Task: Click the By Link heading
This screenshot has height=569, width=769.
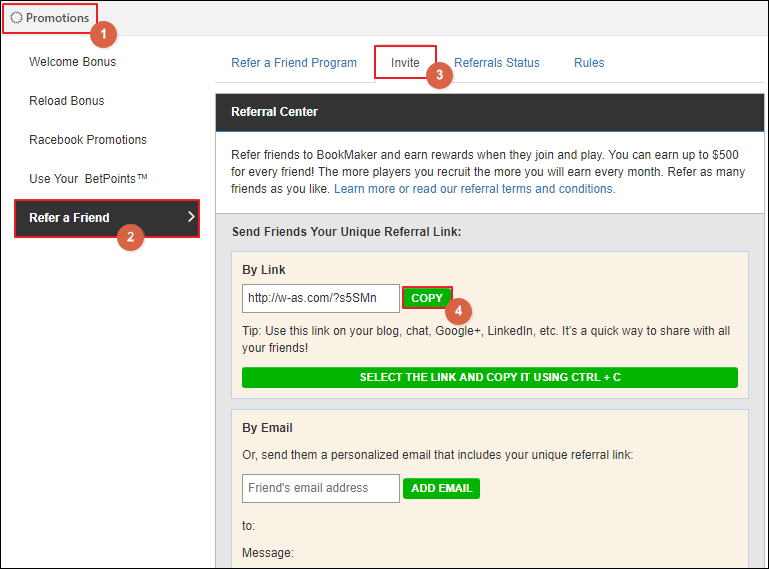Action: [264, 270]
